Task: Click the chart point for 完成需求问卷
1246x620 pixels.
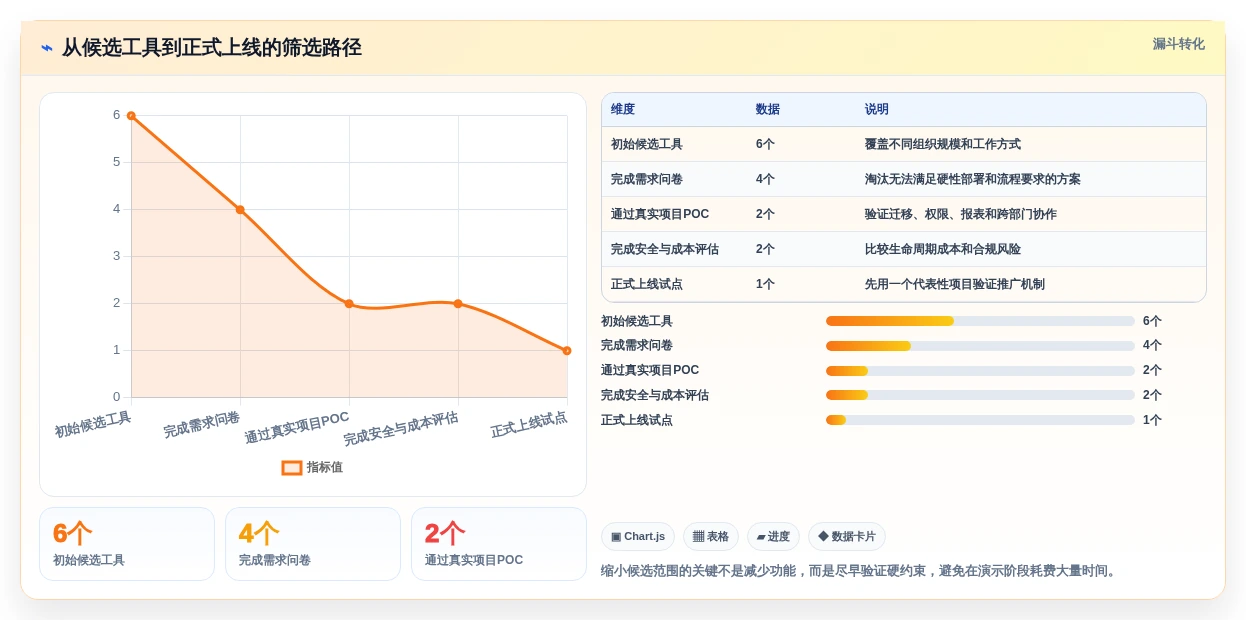Action: [240, 209]
